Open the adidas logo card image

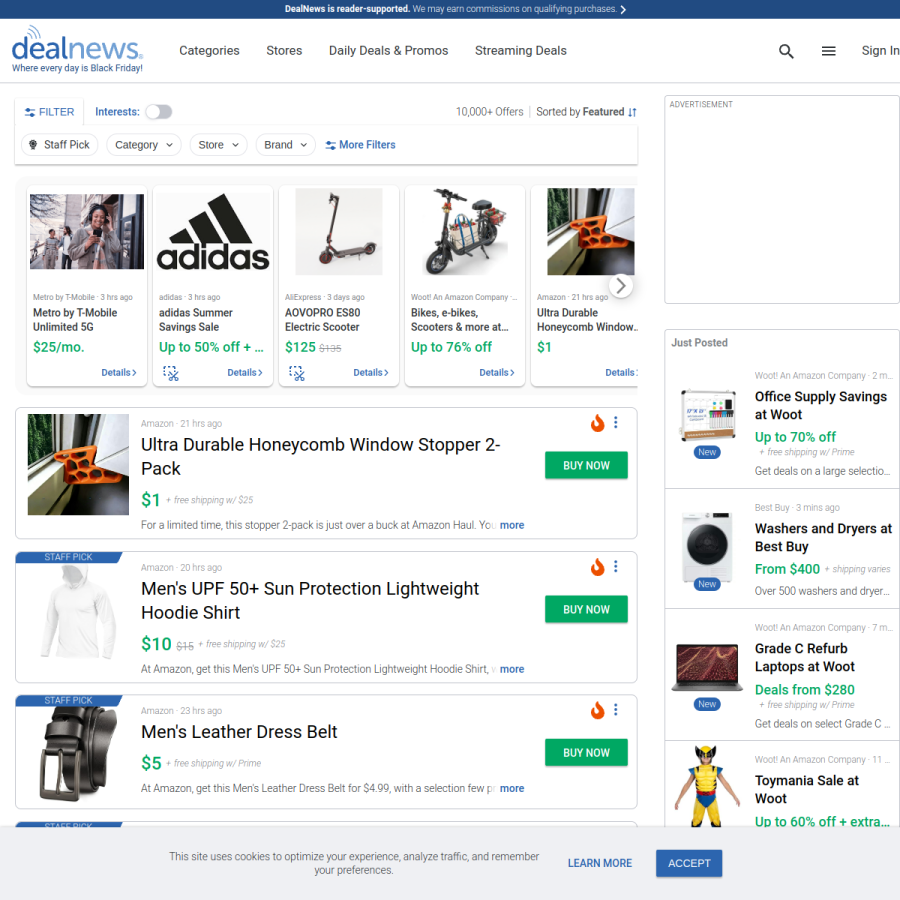point(213,232)
